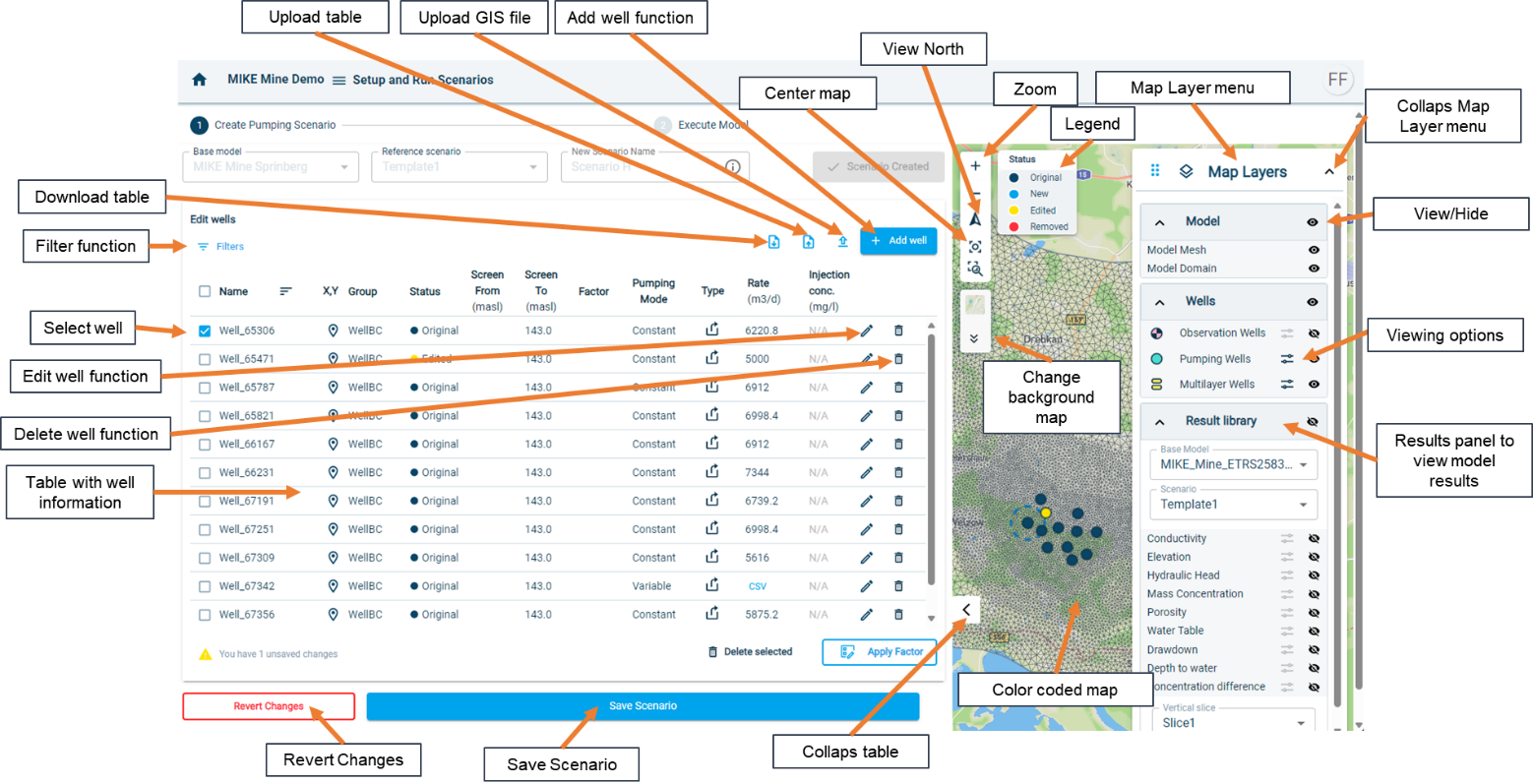
Task: Open the Scenario Template1 dropdown
Action: 1233,505
